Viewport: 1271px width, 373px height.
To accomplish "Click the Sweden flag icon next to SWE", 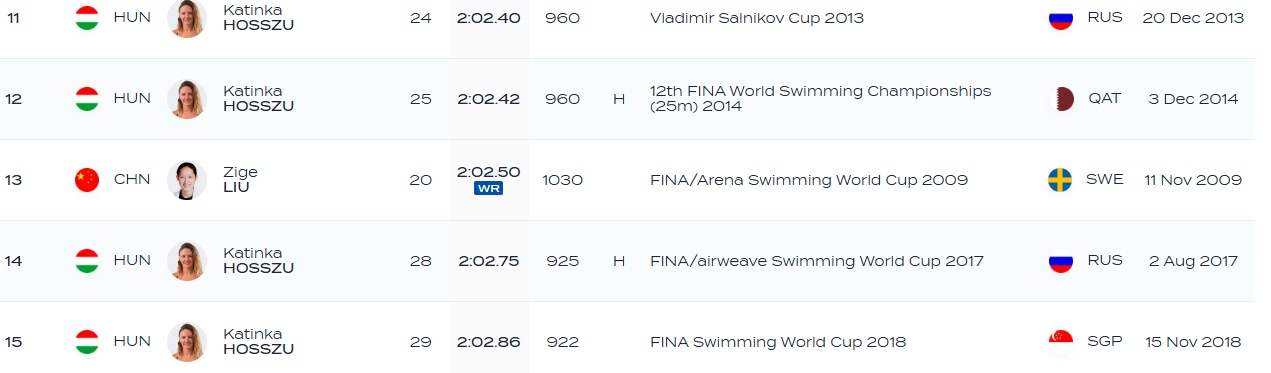I will (1060, 180).
